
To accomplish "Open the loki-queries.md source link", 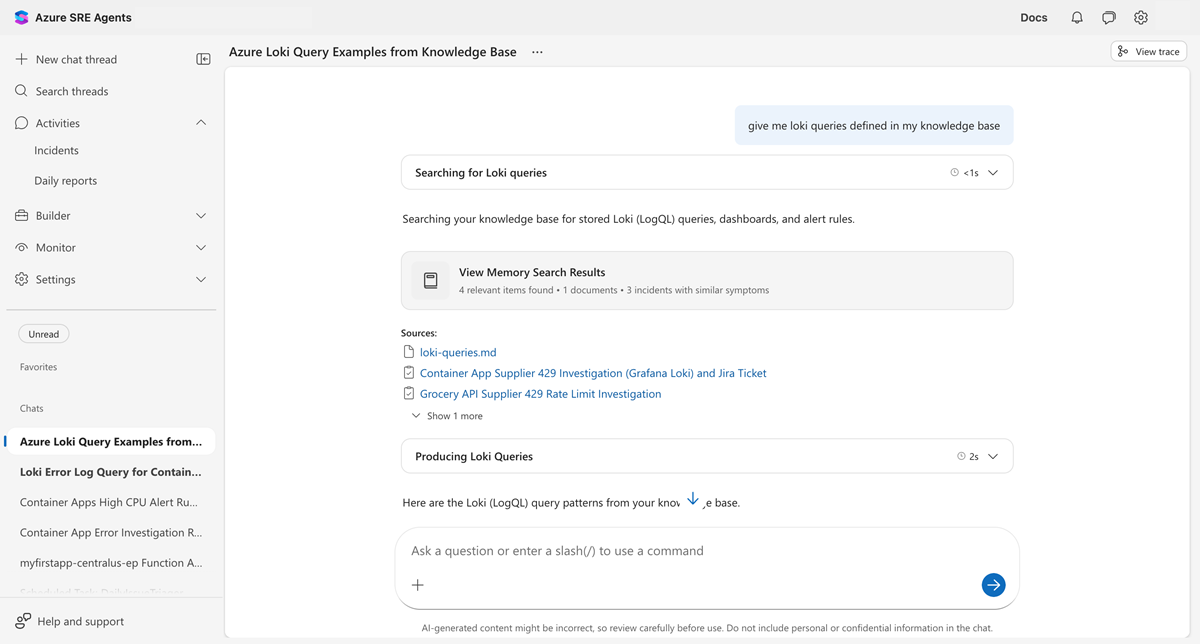I will click(x=458, y=352).
